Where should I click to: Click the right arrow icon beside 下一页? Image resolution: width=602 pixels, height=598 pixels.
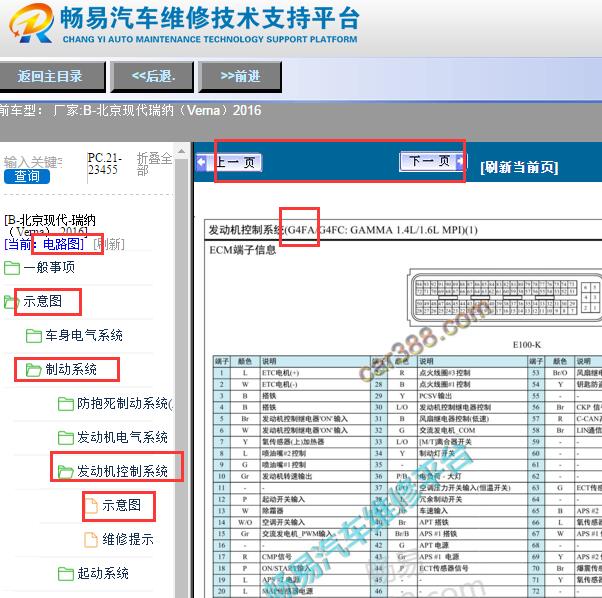(460, 161)
